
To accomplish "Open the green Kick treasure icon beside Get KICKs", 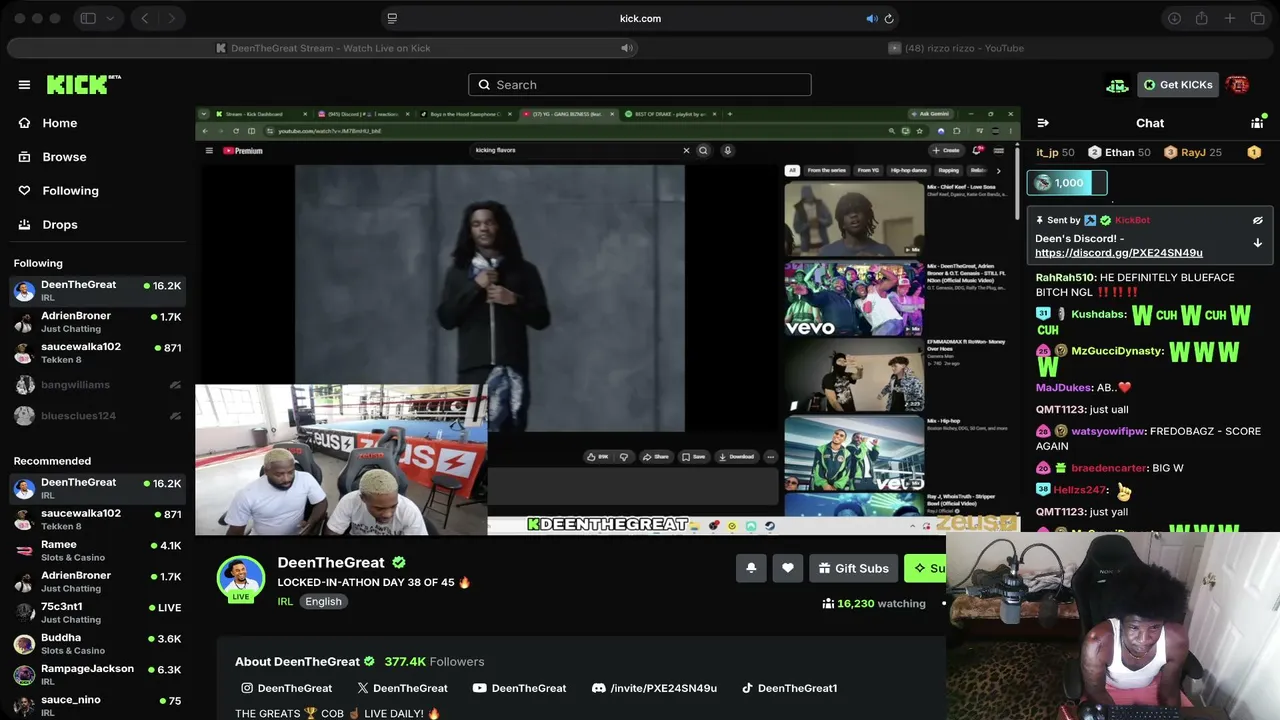I will click(1117, 85).
